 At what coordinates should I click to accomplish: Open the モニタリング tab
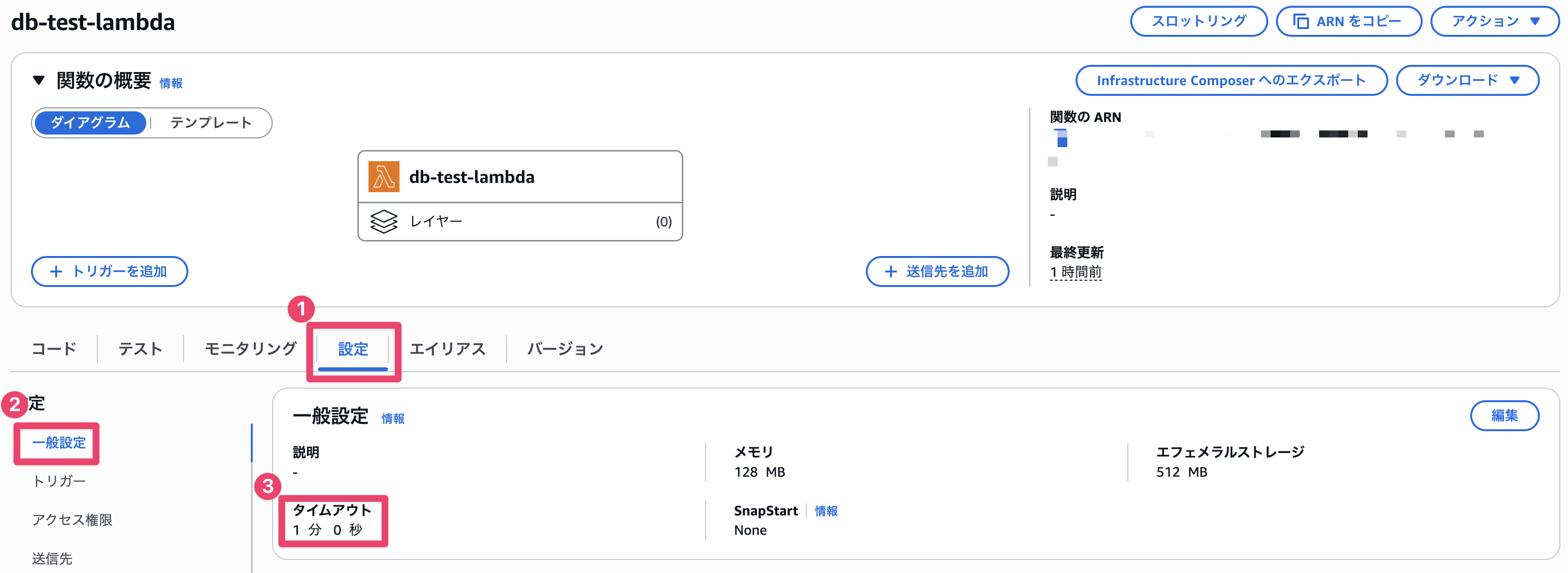pos(250,349)
